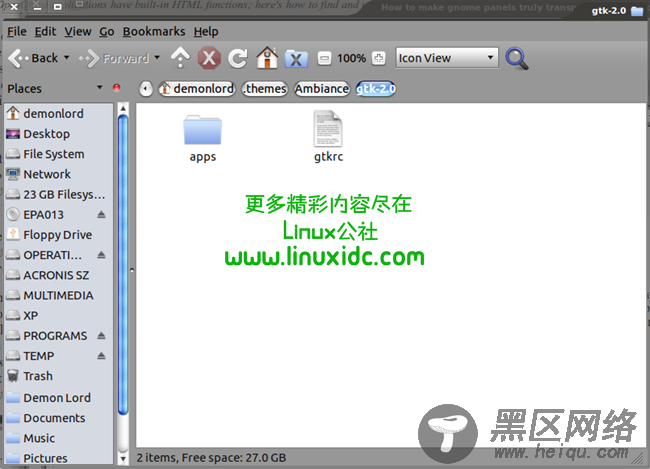Reload the current folder
Viewport: 650px width, 469px height.
pyautogui.click(x=238, y=58)
